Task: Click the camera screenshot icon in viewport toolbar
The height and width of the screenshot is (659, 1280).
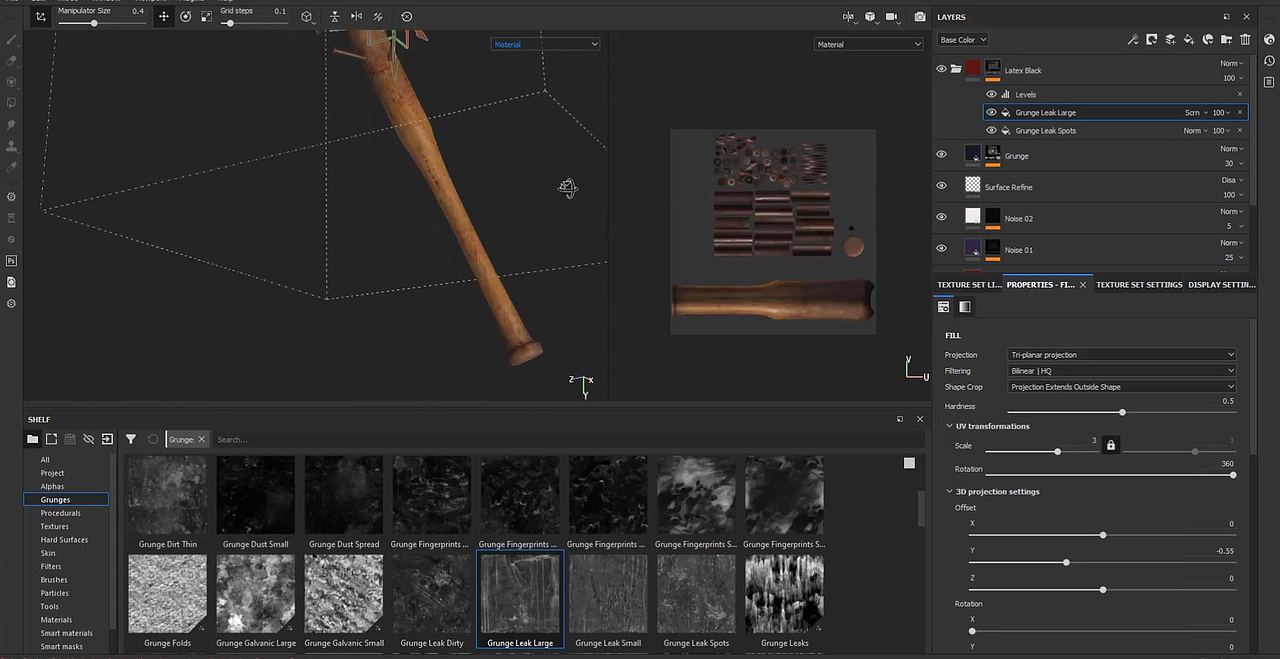Action: click(x=920, y=17)
